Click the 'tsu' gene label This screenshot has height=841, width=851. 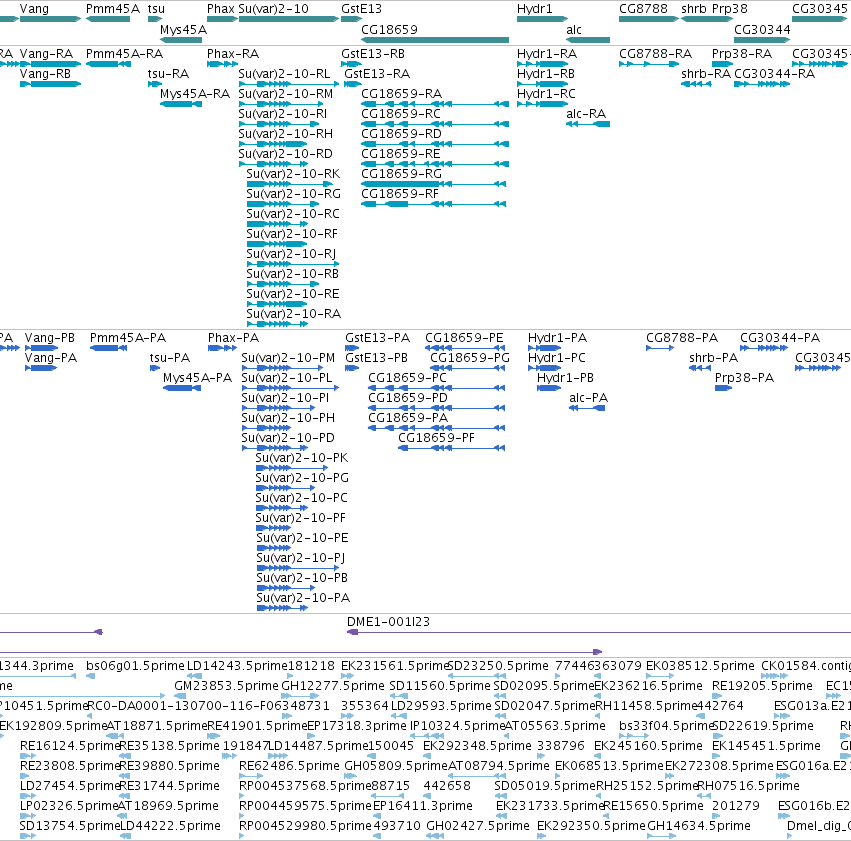tap(156, 9)
